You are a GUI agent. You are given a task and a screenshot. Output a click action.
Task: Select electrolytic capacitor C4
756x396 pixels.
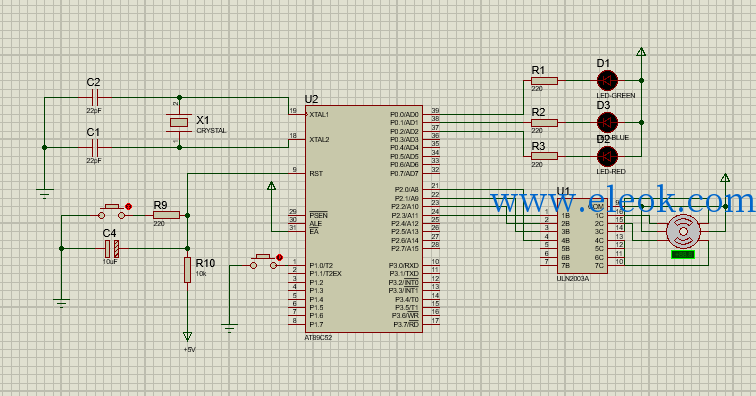tap(112, 249)
